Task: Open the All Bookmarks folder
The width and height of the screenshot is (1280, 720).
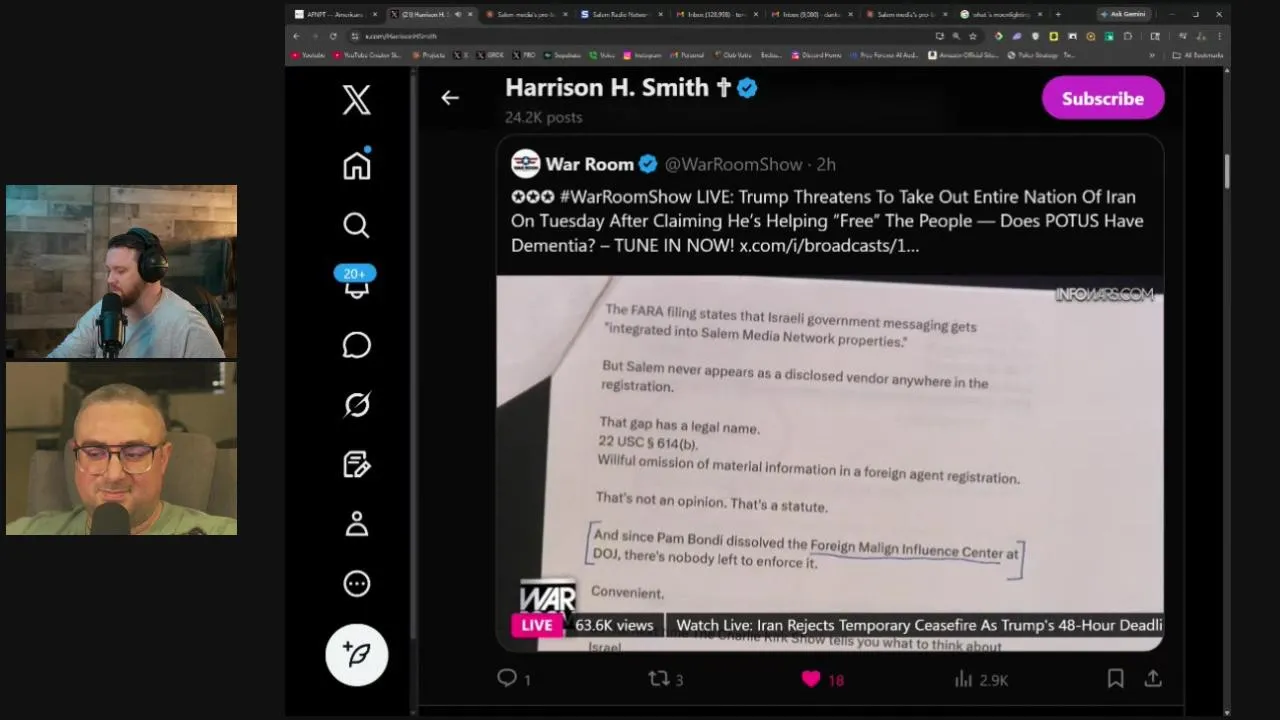Action: [1198, 55]
